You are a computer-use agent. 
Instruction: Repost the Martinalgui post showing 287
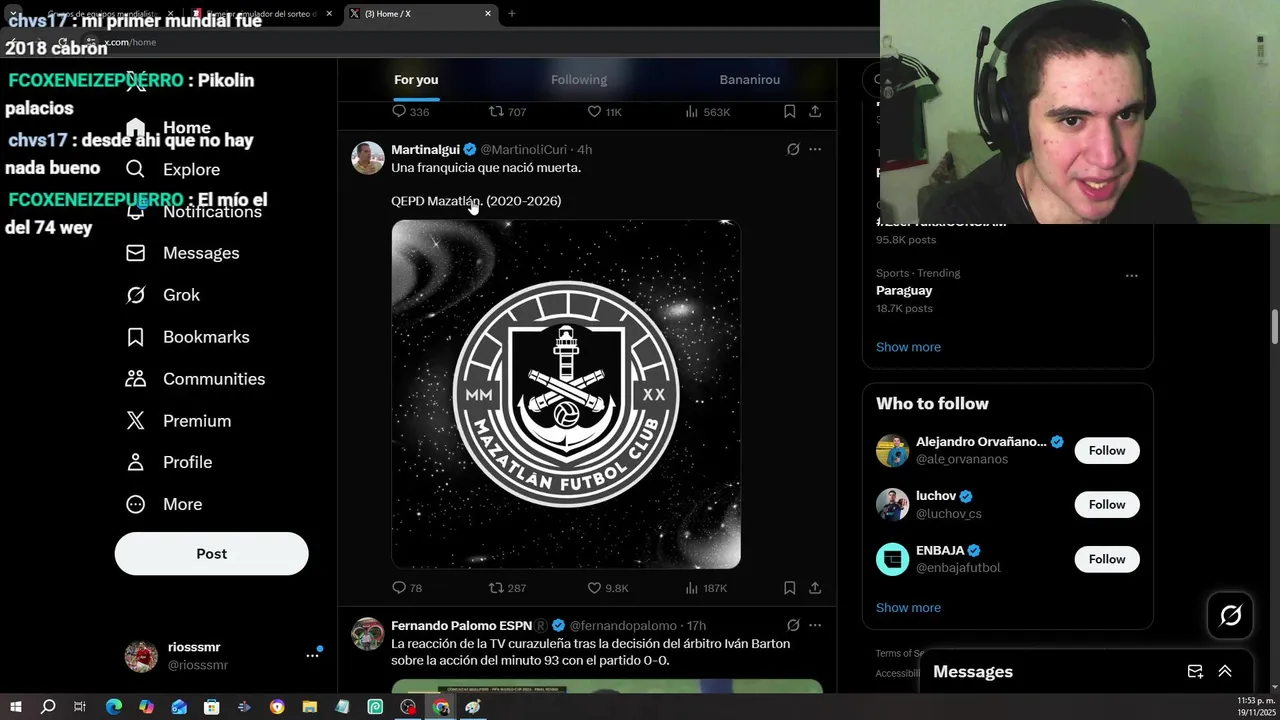click(x=506, y=588)
